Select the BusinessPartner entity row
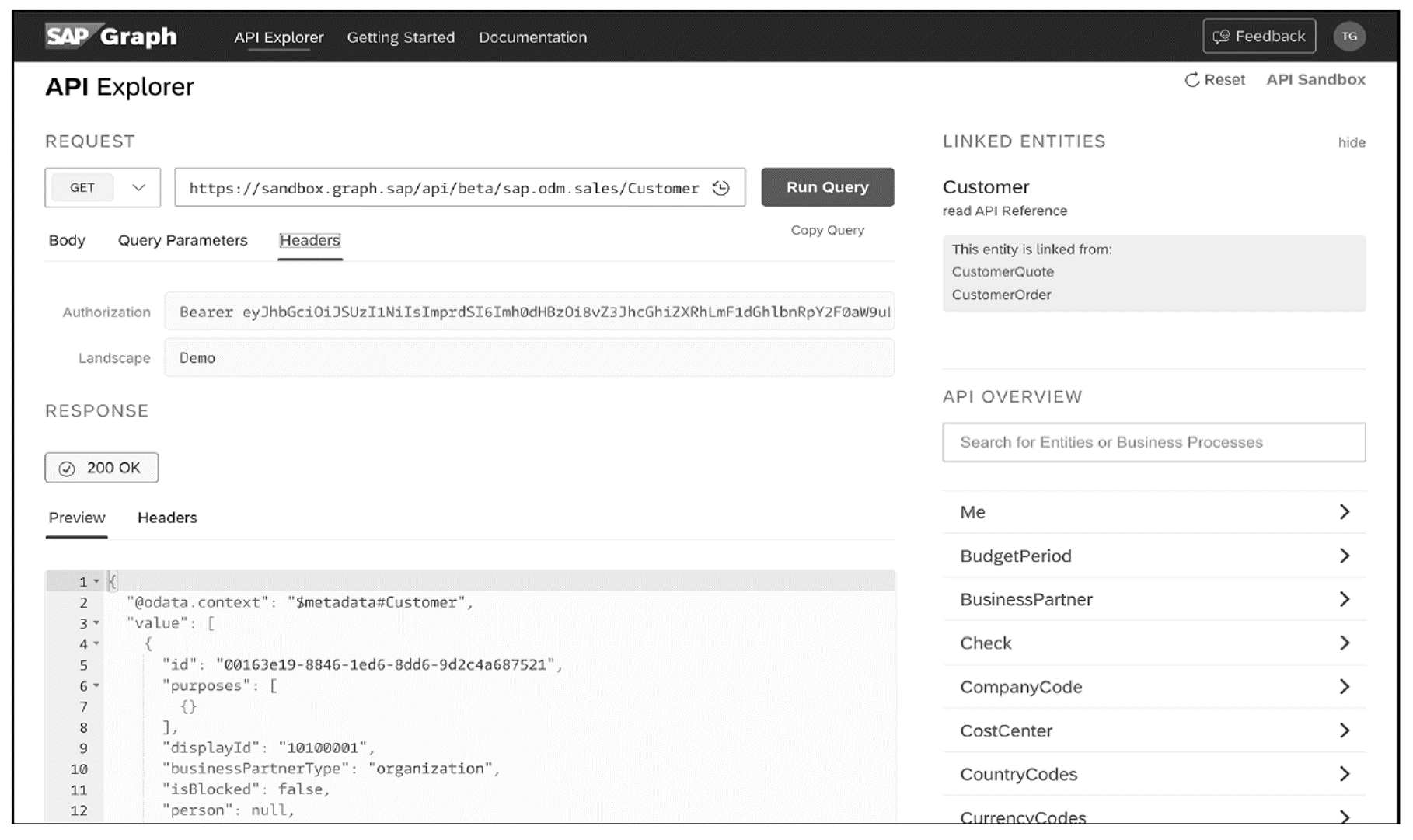Image resolution: width=1413 pixels, height=840 pixels. point(1154,599)
